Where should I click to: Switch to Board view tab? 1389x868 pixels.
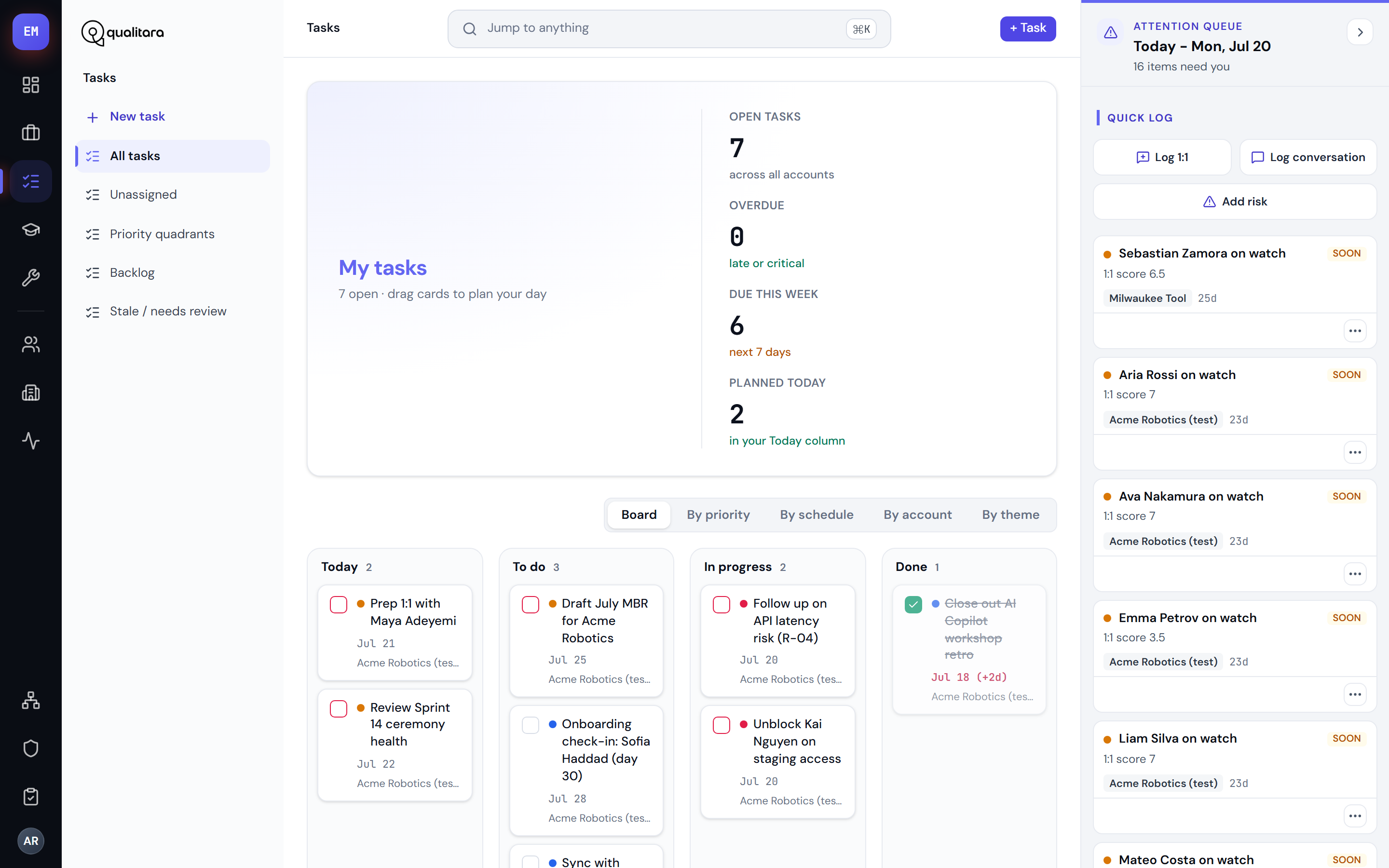639,515
